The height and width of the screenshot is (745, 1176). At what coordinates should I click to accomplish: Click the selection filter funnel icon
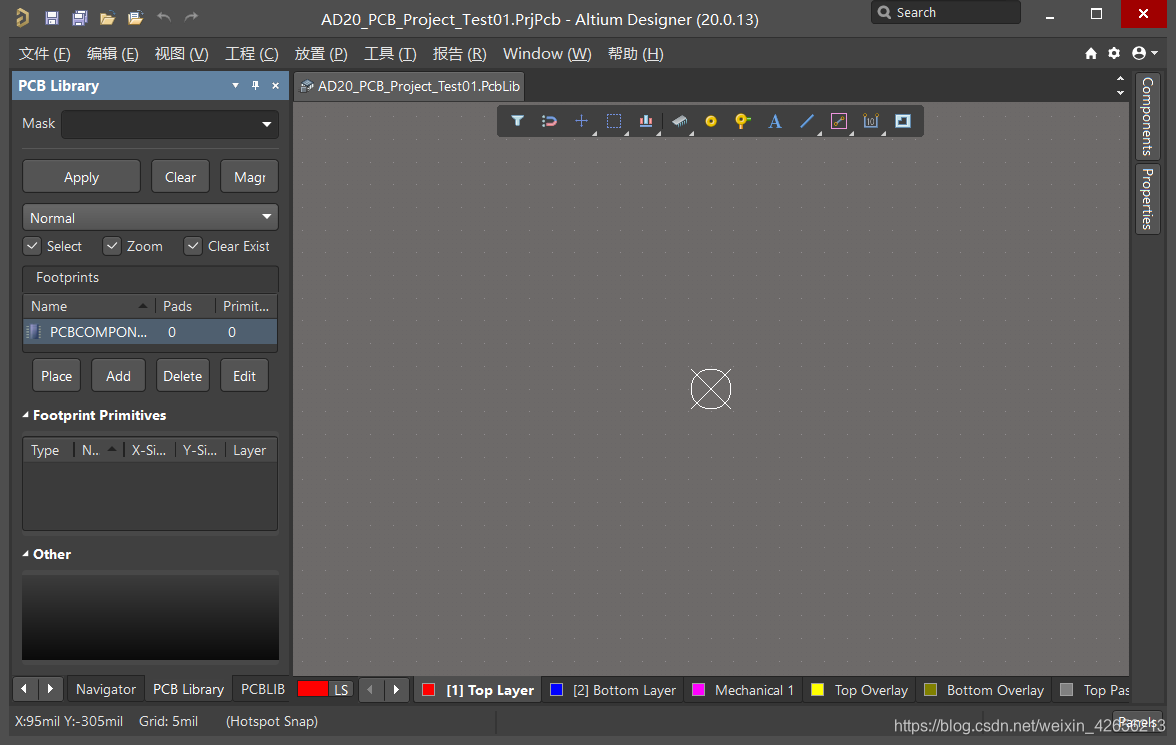tap(518, 121)
